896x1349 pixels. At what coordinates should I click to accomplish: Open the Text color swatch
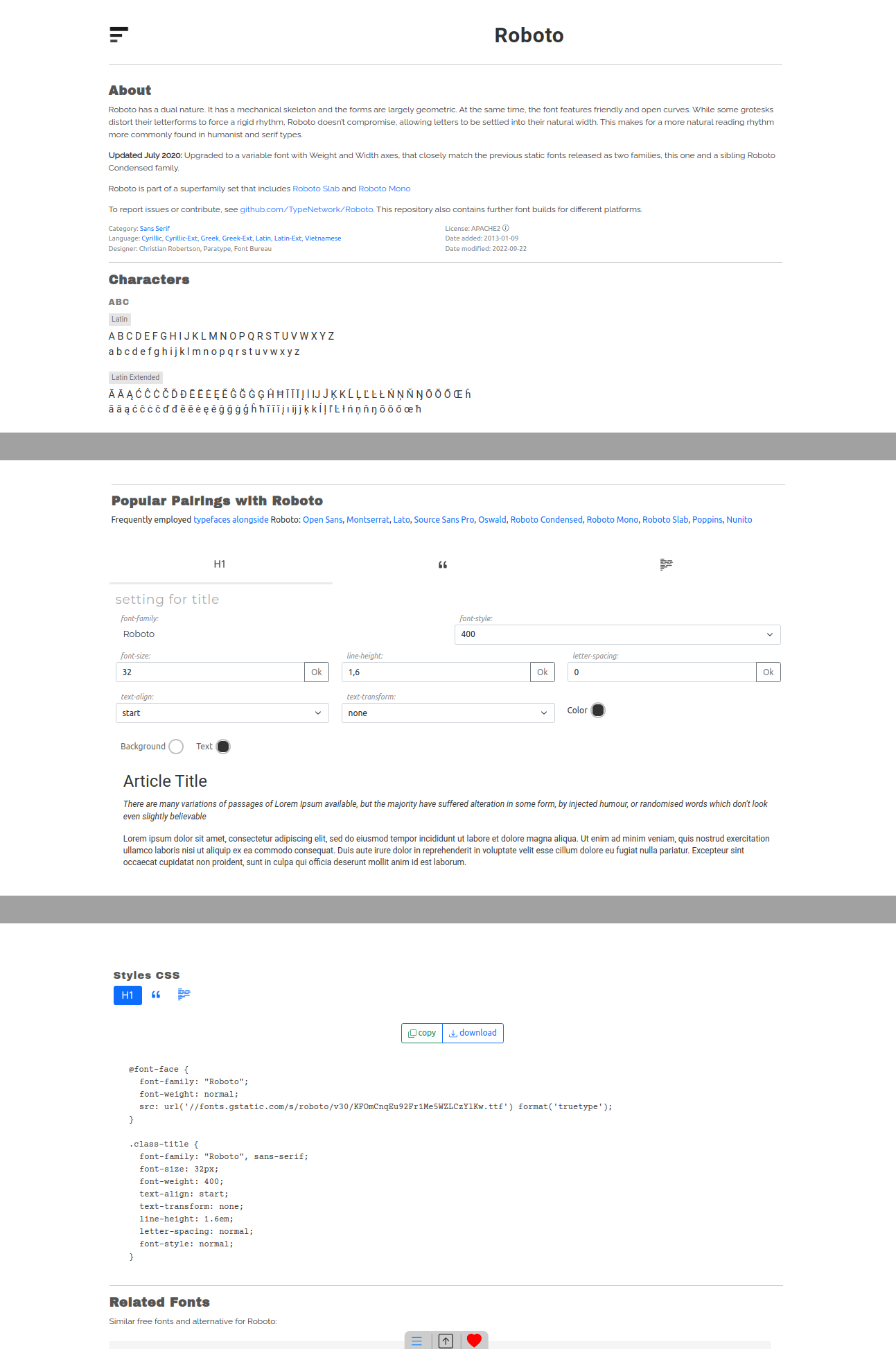(x=223, y=747)
